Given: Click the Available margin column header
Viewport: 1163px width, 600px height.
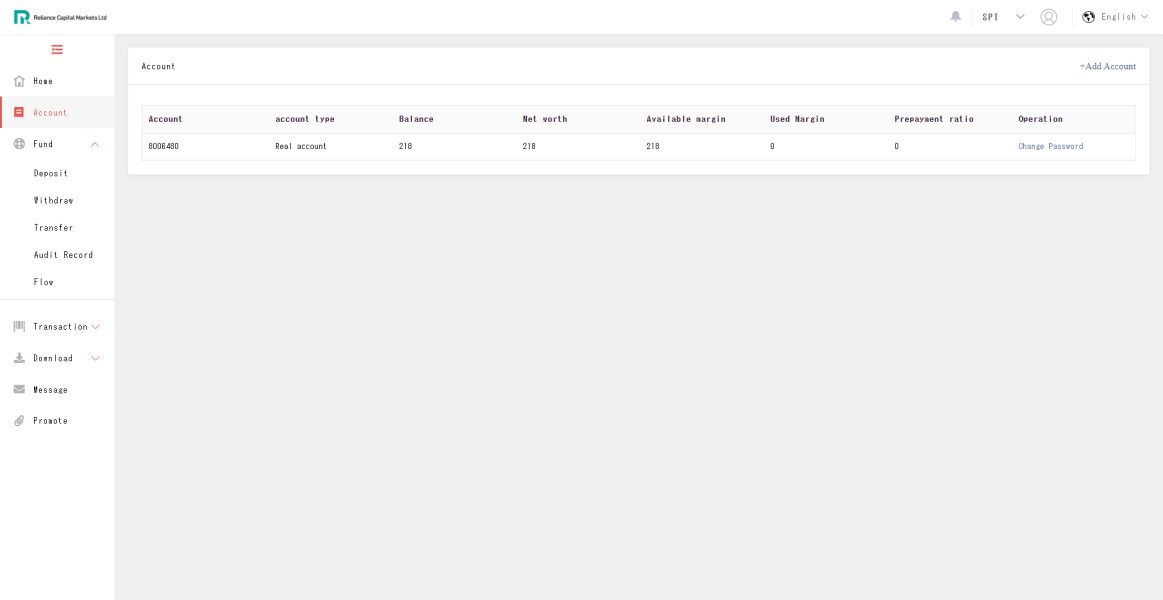Looking at the screenshot, I should pyautogui.click(x=685, y=119).
